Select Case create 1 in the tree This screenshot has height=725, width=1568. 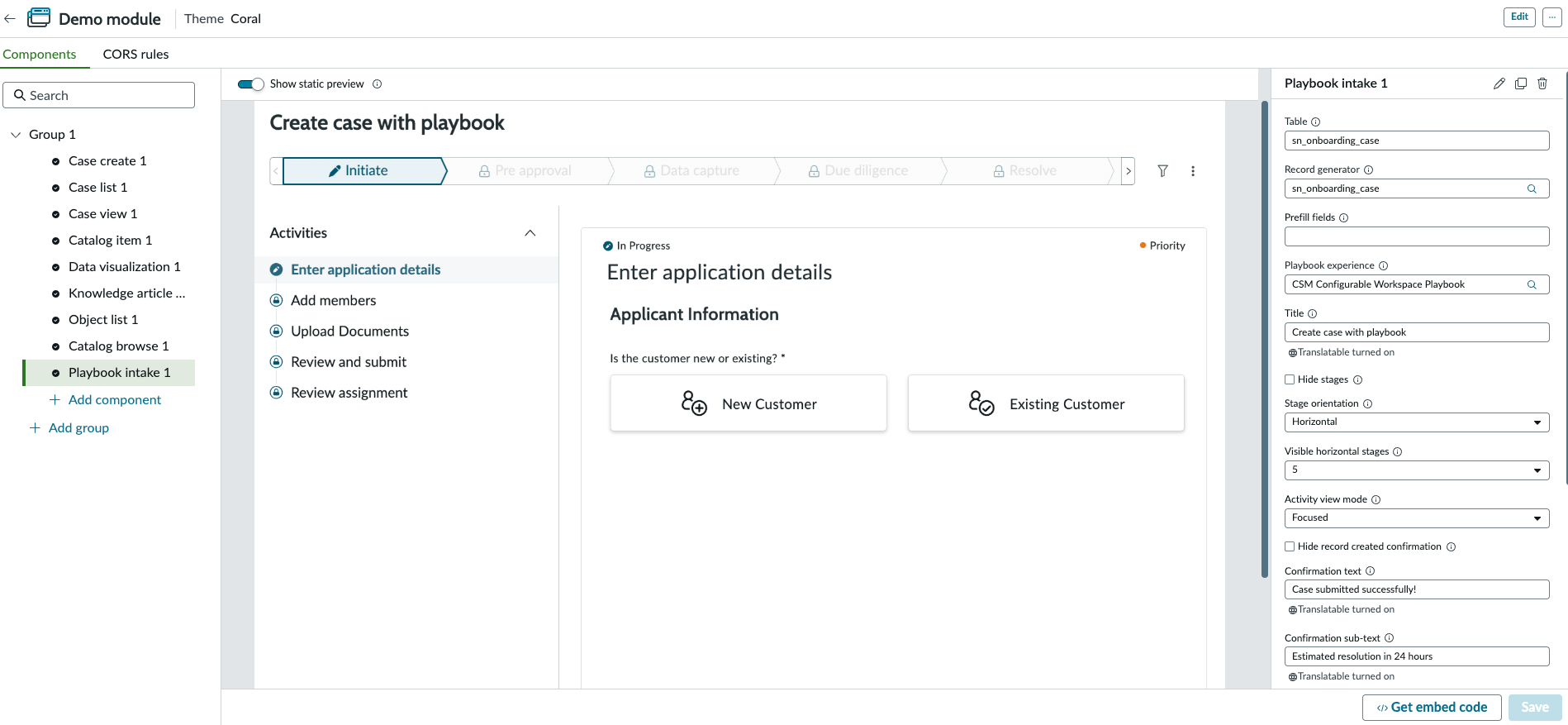point(107,161)
